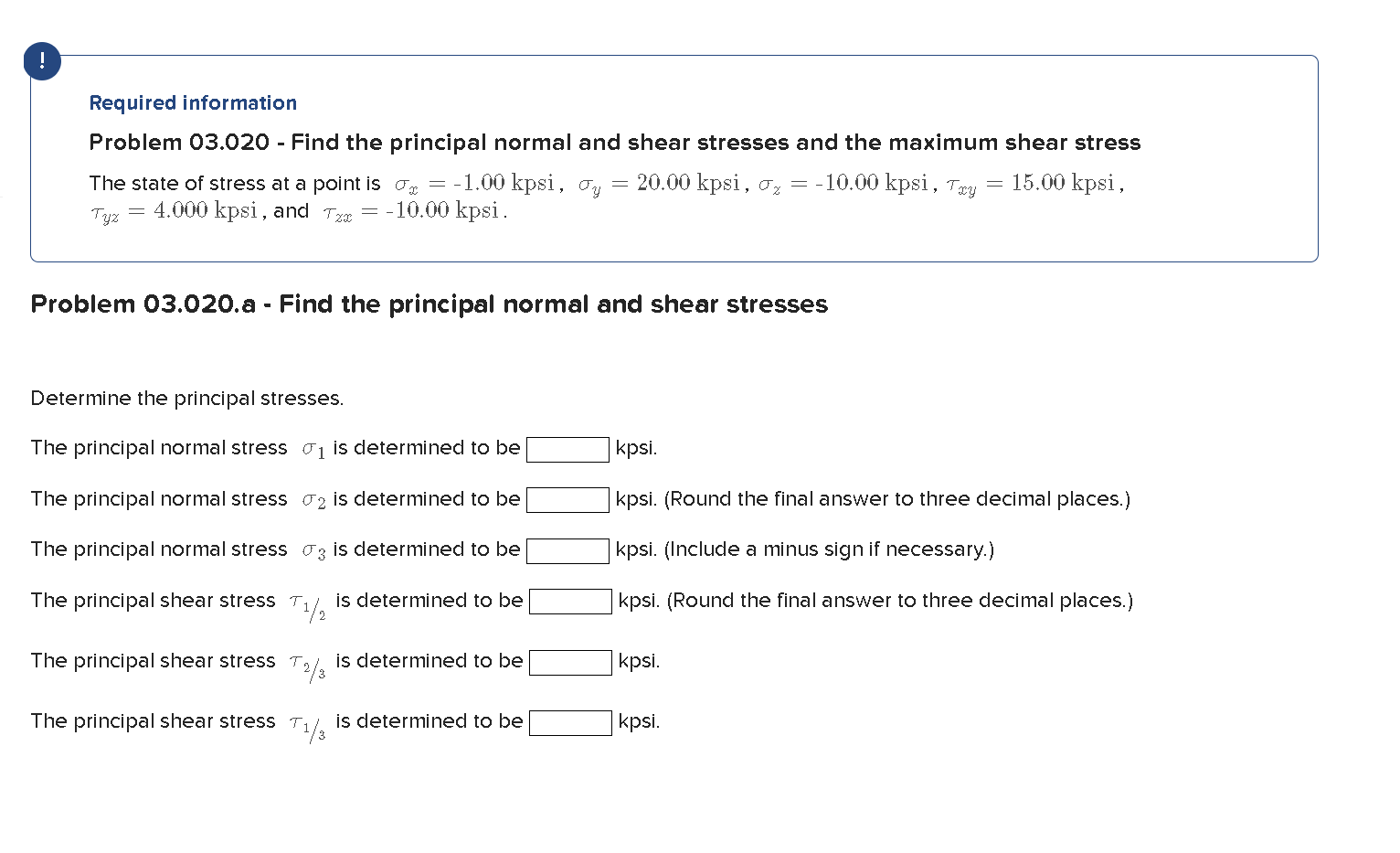Click the kpsi label after σ1 field

(636, 448)
